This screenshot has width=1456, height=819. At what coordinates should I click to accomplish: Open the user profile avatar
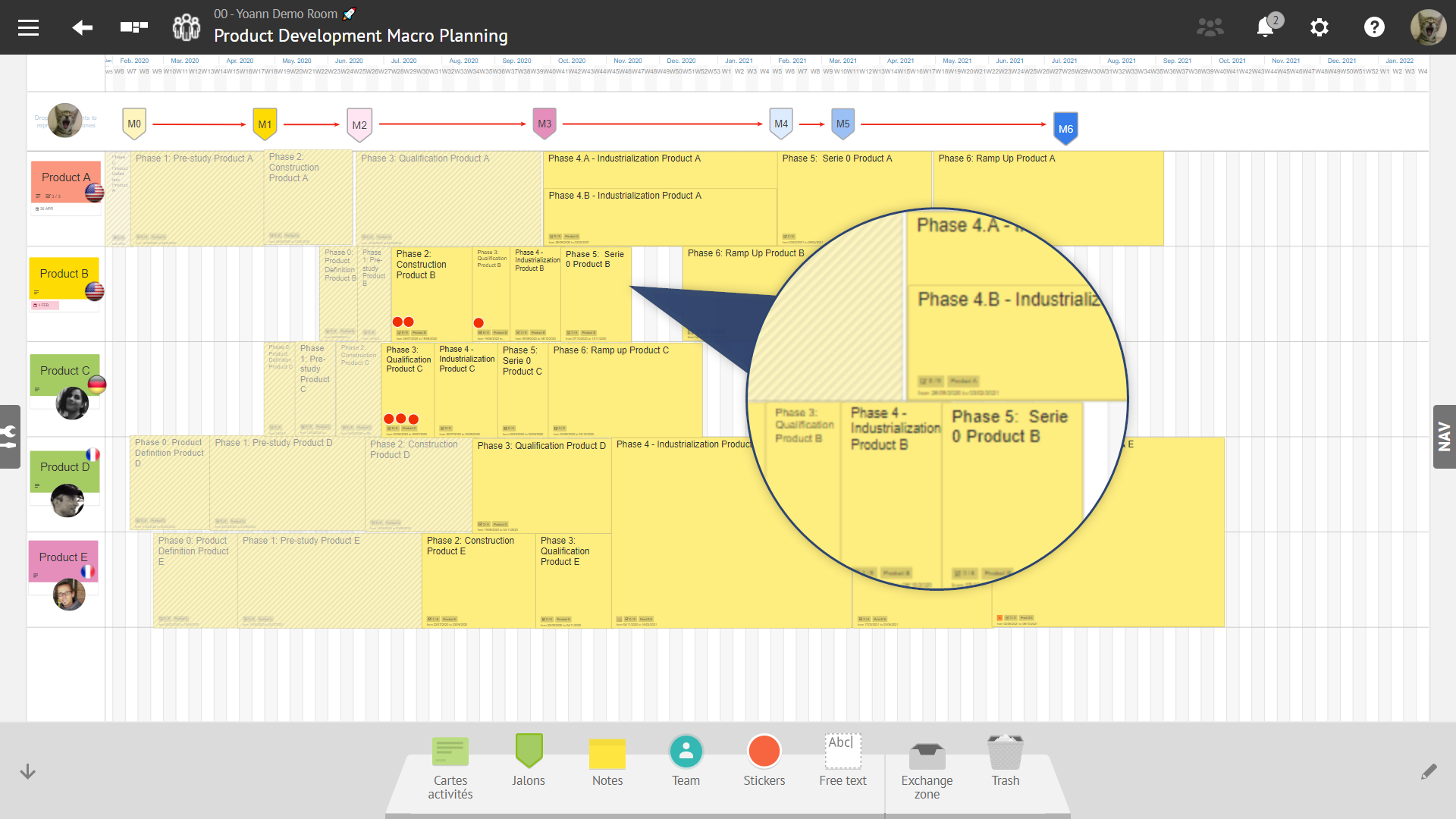click(x=1428, y=27)
